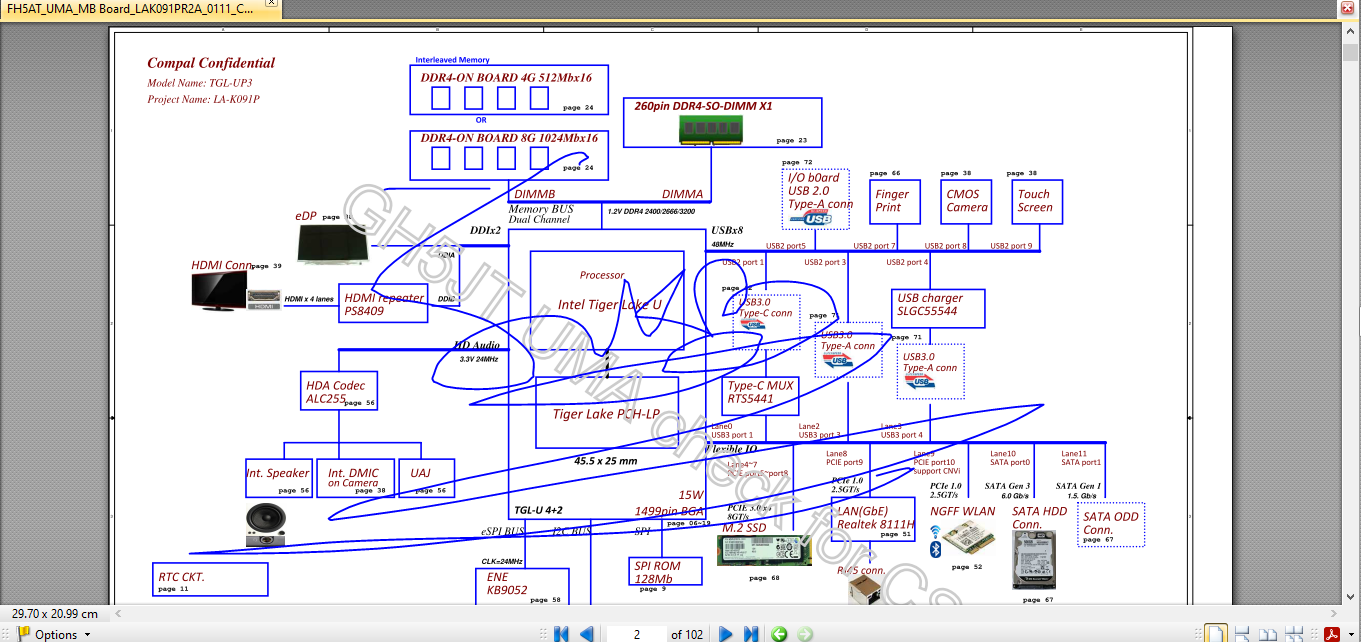Viewport: 1361px width, 642px height.
Task: Click the eDP laptop panel image
Action: point(334,245)
